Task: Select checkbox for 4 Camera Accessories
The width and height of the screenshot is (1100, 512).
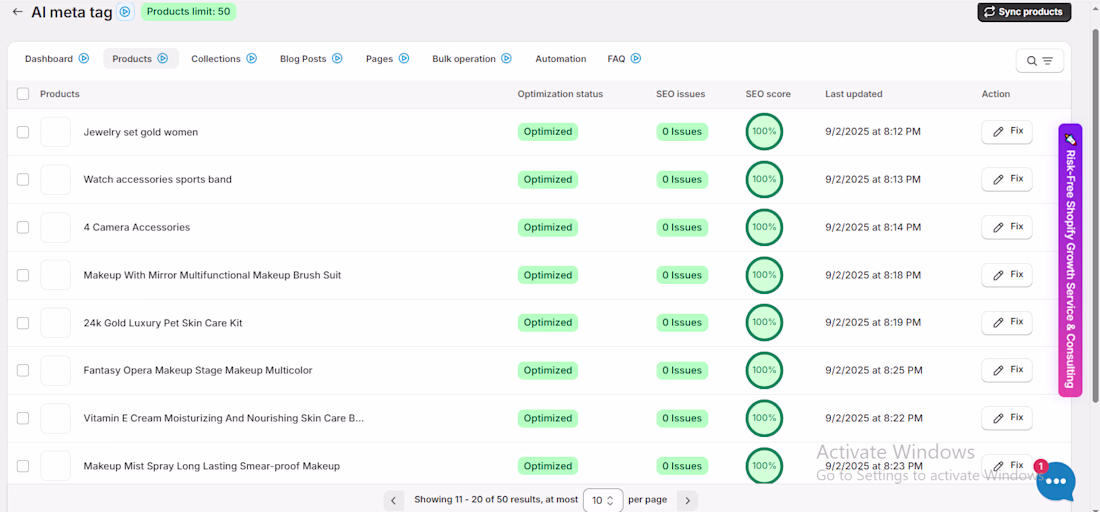Action: click(23, 227)
